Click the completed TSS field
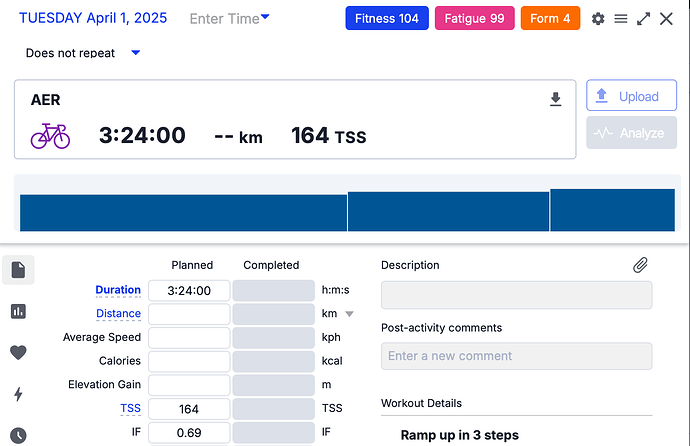This screenshot has height=446, width=690. click(x=274, y=409)
